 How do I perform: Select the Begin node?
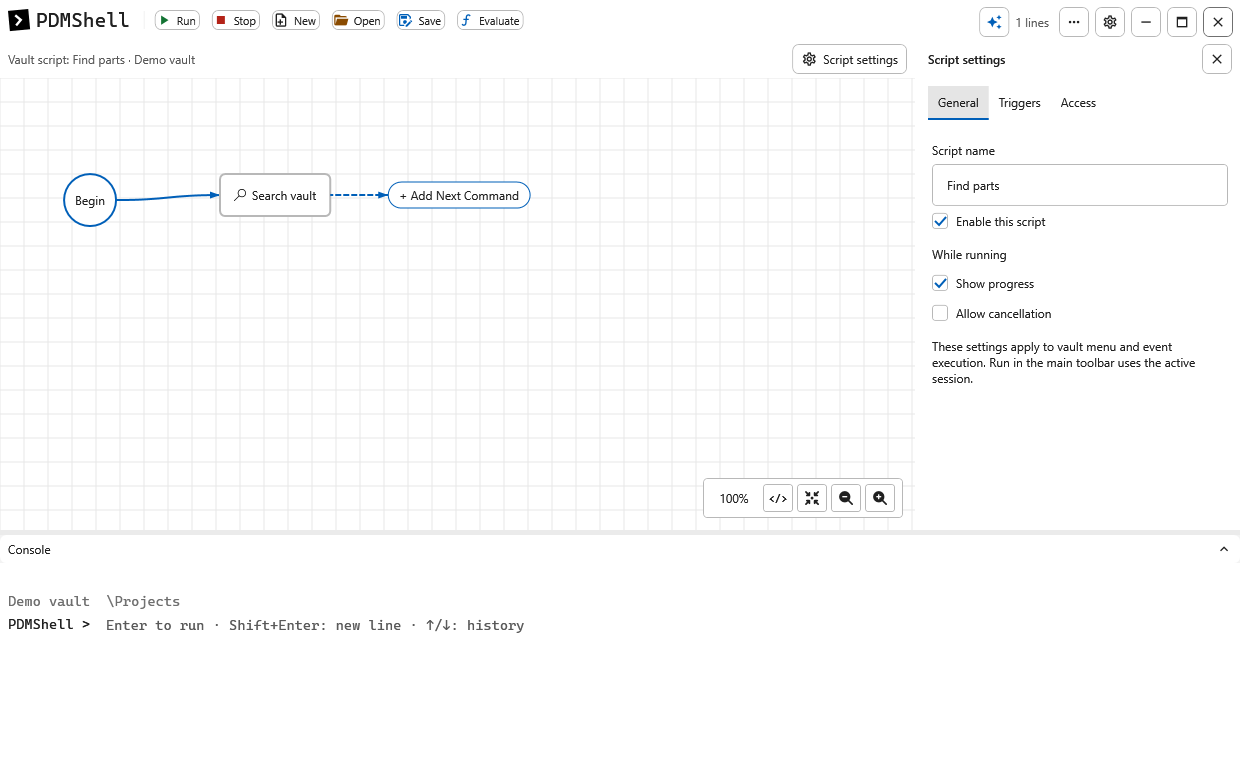click(x=90, y=200)
